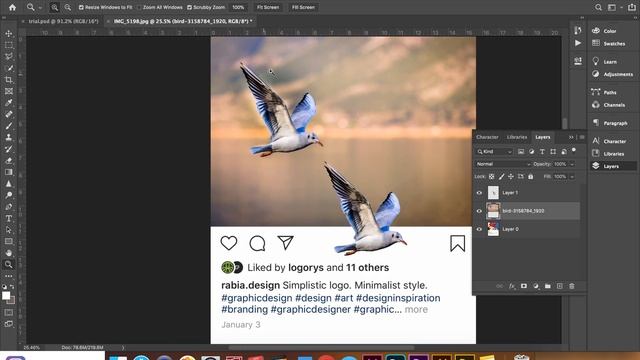Choose the Zoom Out magnifier option
The height and width of the screenshot is (360, 640).
(x=68, y=7)
